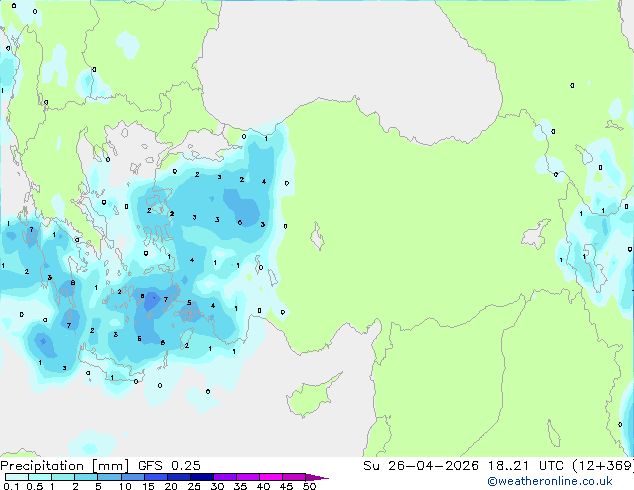Click the '40' legend scale label
This screenshot has height=490, width=634.
263,486
